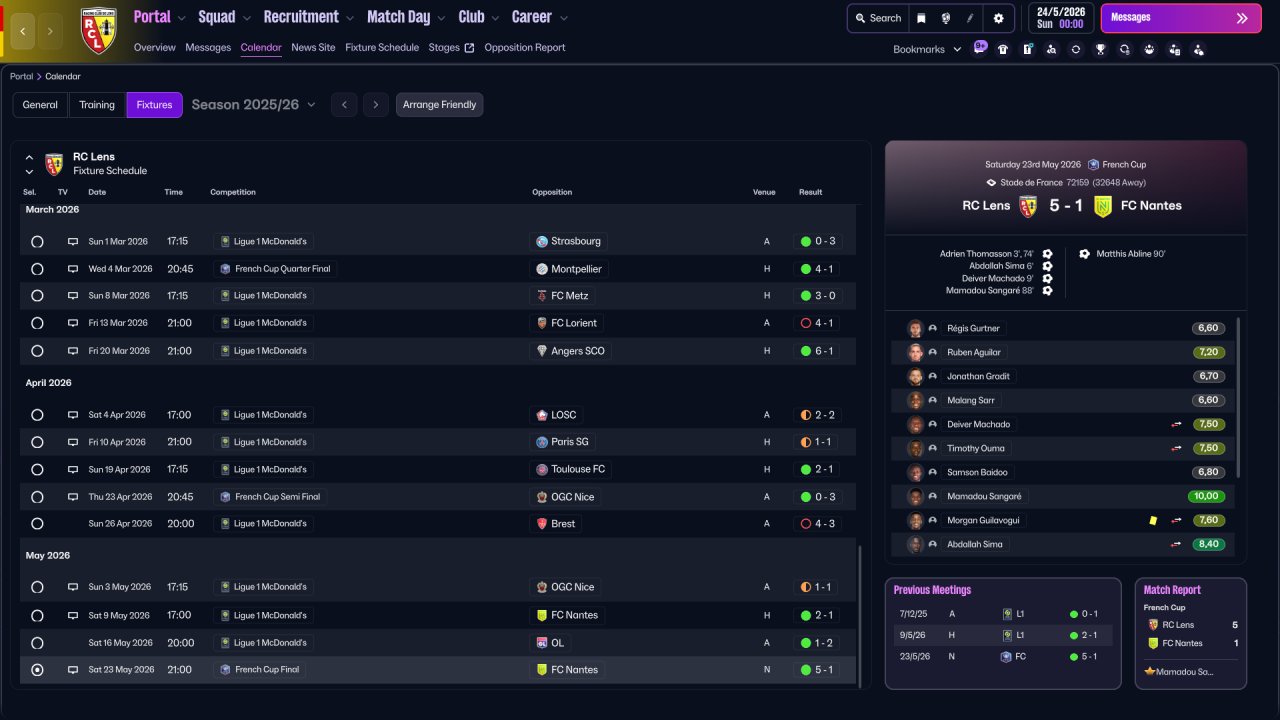Click the TV icon for the Strasbourg fixture
The width and height of the screenshot is (1280, 720).
pos(72,241)
